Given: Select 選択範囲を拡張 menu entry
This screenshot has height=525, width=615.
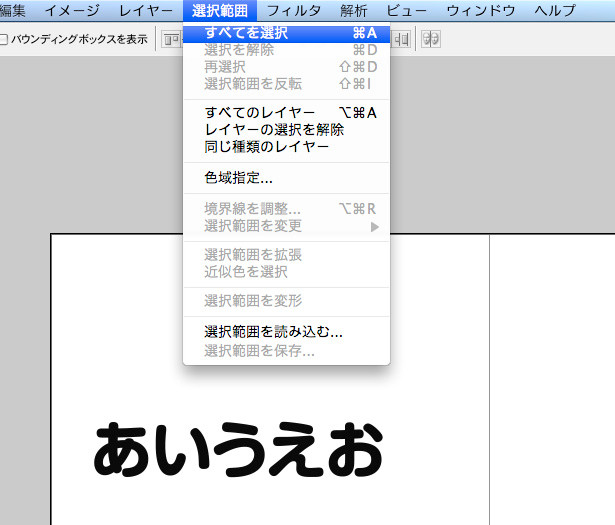Looking at the screenshot, I should [x=286, y=255].
